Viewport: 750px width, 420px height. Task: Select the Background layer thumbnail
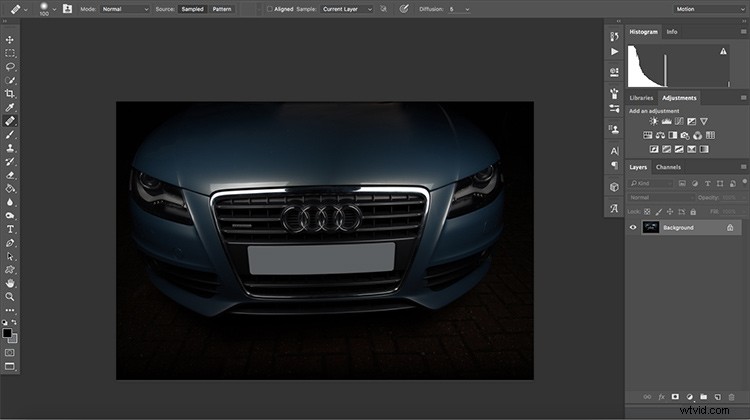tap(651, 228)
